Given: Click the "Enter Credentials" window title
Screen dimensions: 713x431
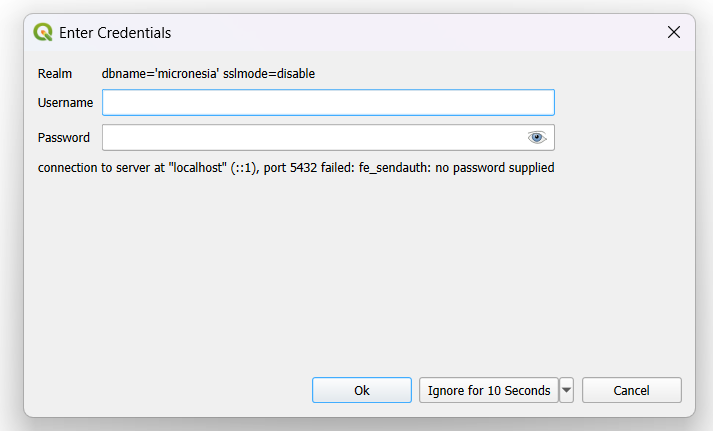Looking at the screenshot, I should click(115, 33).
